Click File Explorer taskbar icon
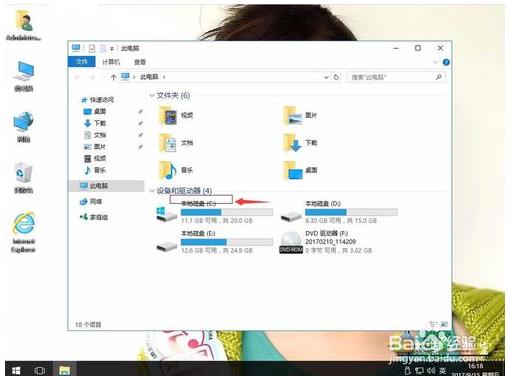 pyautogui.click(x=64, y=370)
